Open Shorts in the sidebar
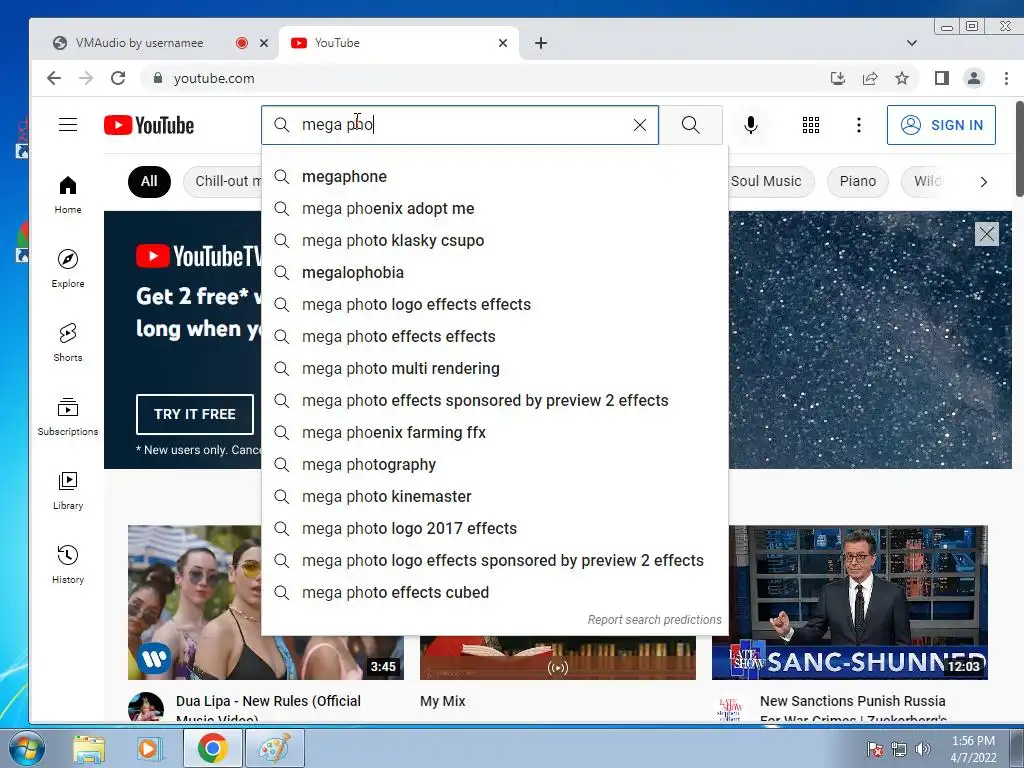This screenshot has width=1024, height=768. pos(68,342)
